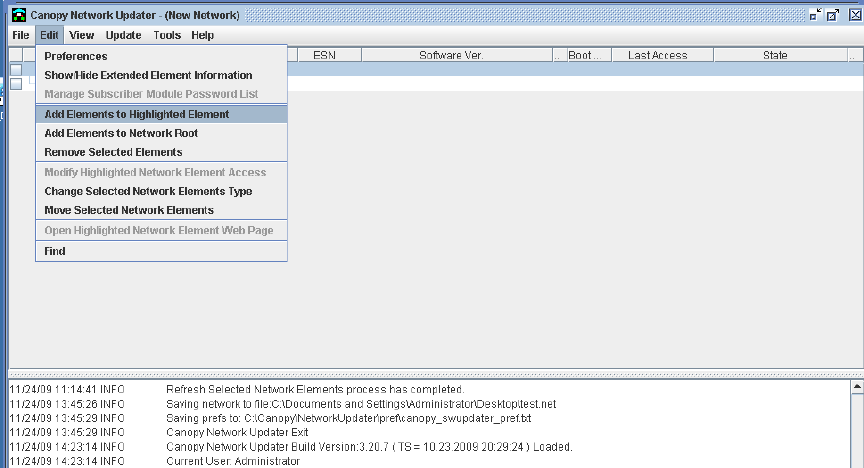Image resolution: width=864 pixels, height=468 pixels.
Task: Tick the checkbox in the second row
Action: coord(16,84)
